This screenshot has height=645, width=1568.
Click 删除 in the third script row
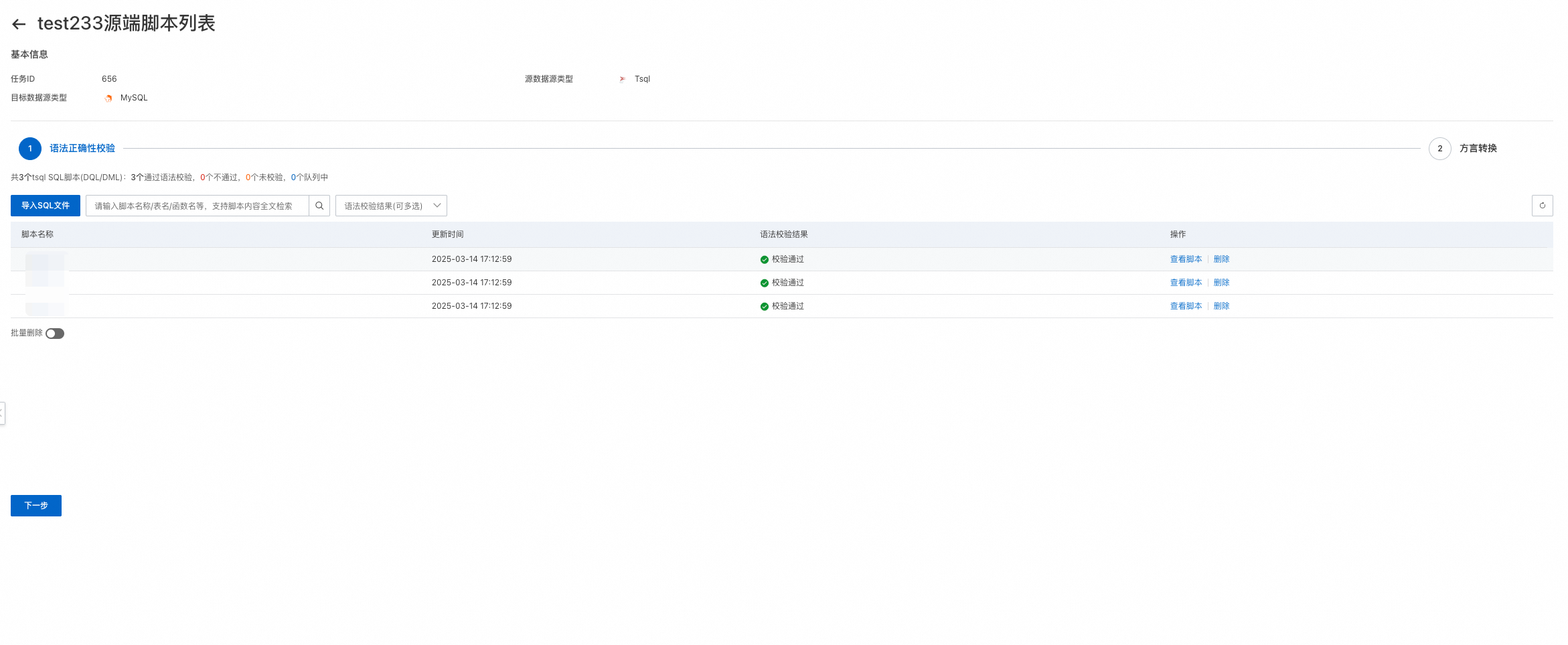click(1222, 306)
